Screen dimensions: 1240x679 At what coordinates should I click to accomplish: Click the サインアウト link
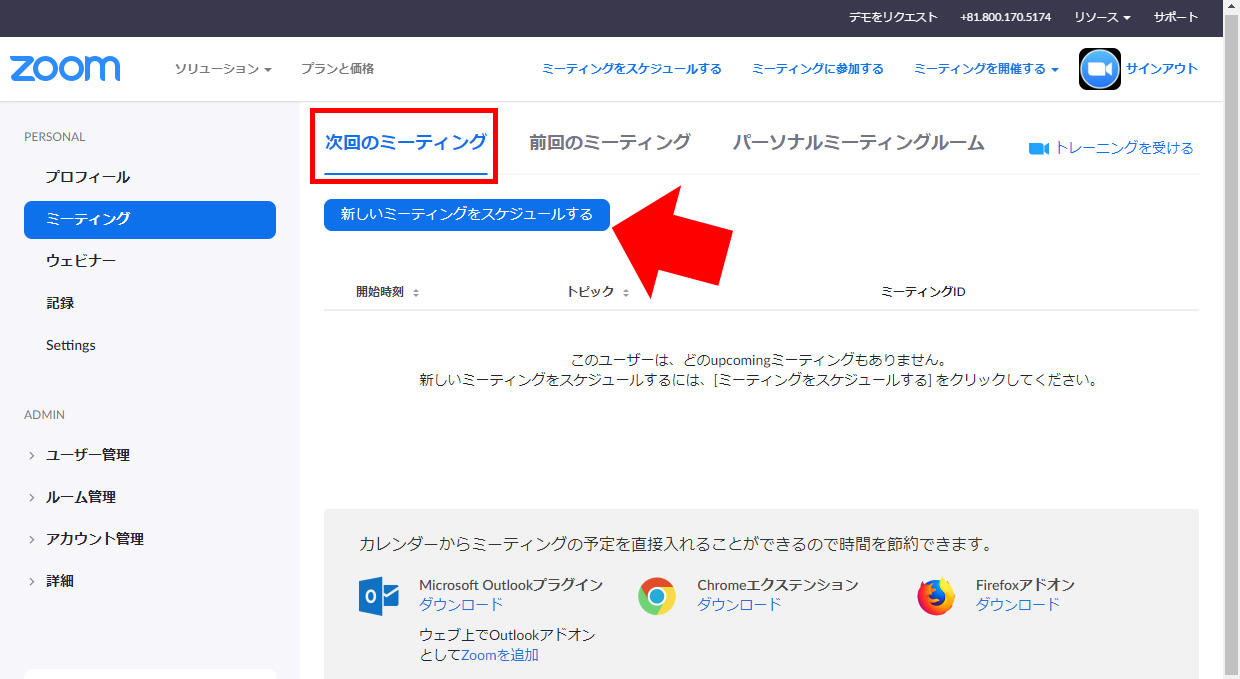pyautogui.click(x=1161, y=69)
